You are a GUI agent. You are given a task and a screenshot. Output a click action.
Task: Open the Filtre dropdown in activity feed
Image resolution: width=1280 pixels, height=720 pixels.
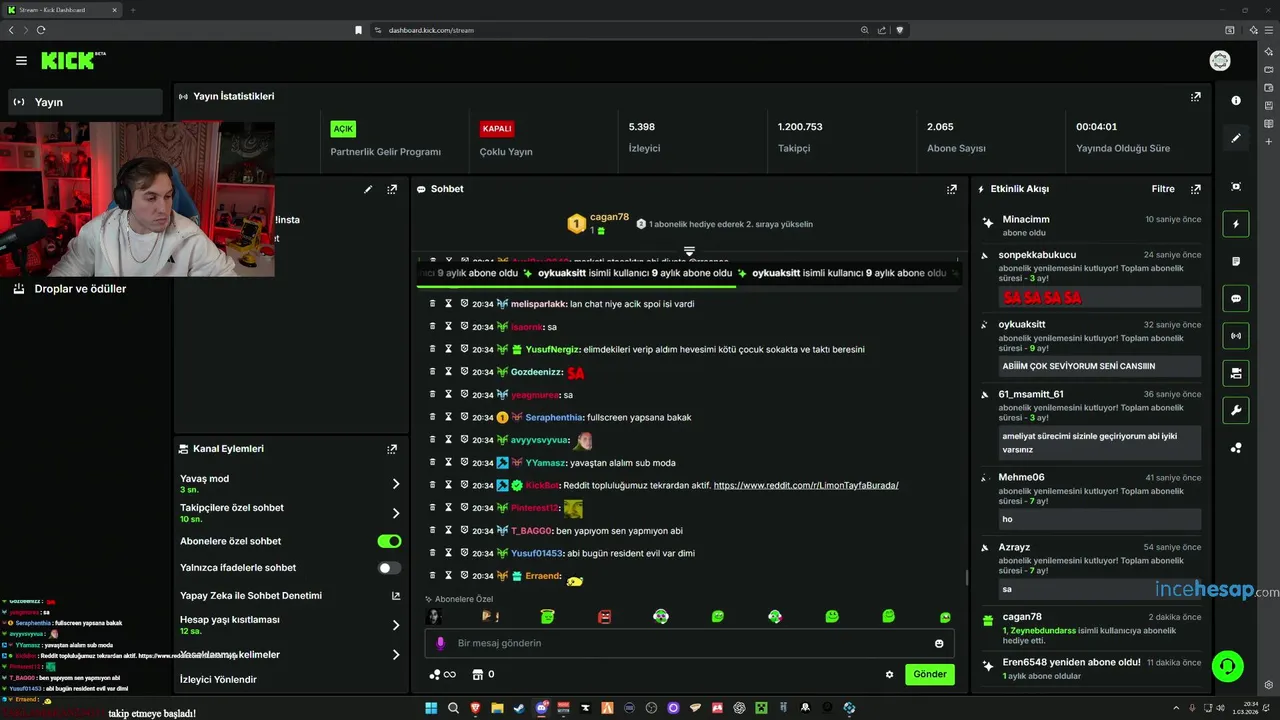[1163, 189]
